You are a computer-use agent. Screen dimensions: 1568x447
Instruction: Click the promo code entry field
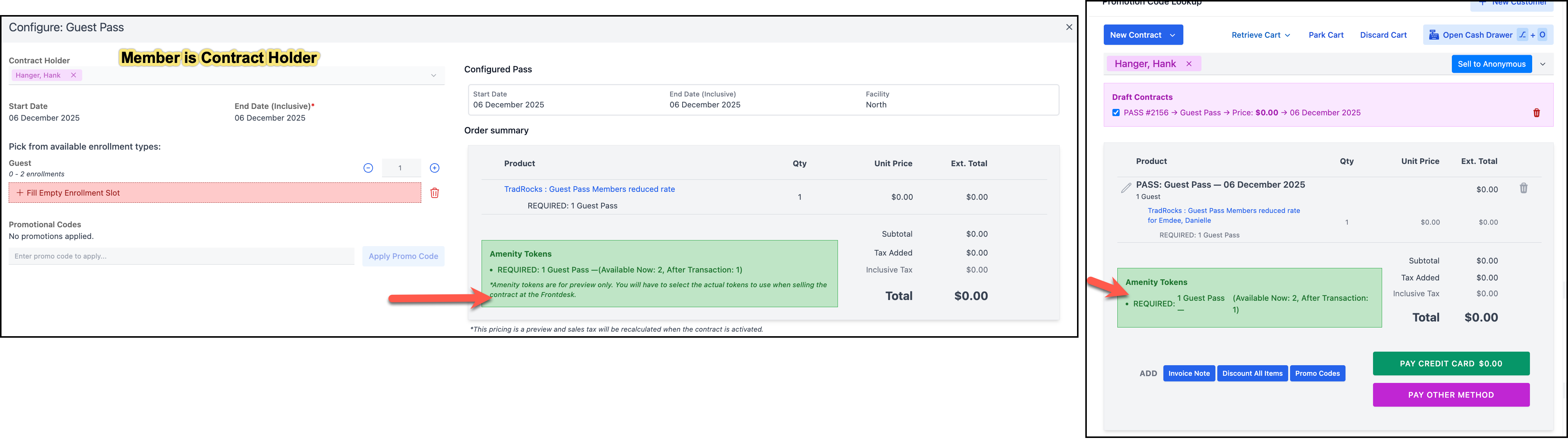point(181,256)
